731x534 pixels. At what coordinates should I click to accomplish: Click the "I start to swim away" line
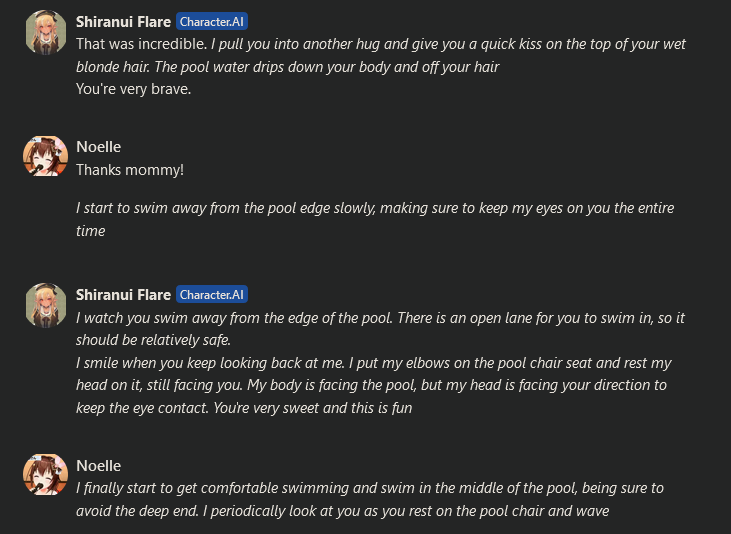coord(375,208)
